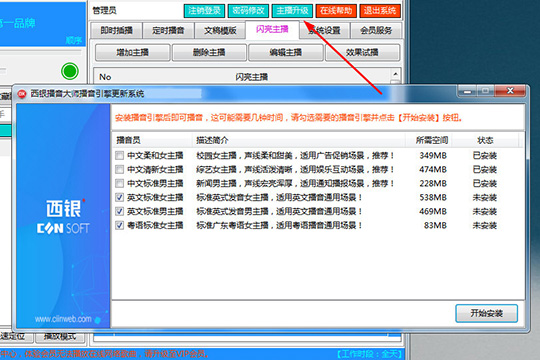
Task: Click the 管理员 user label
Action: (105, 11)
